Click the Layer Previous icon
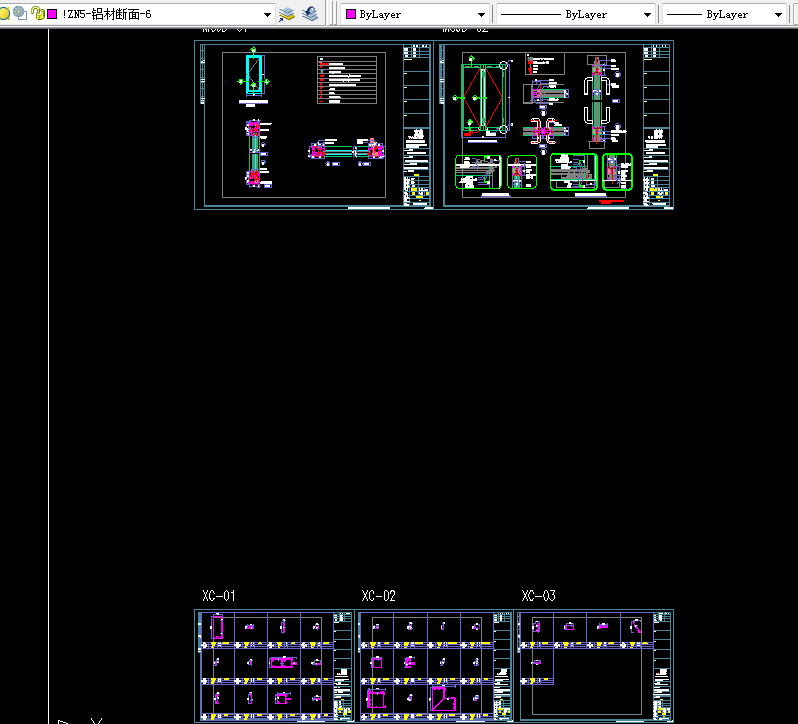Viewport: 798px width, 724px height. [310, 14]
